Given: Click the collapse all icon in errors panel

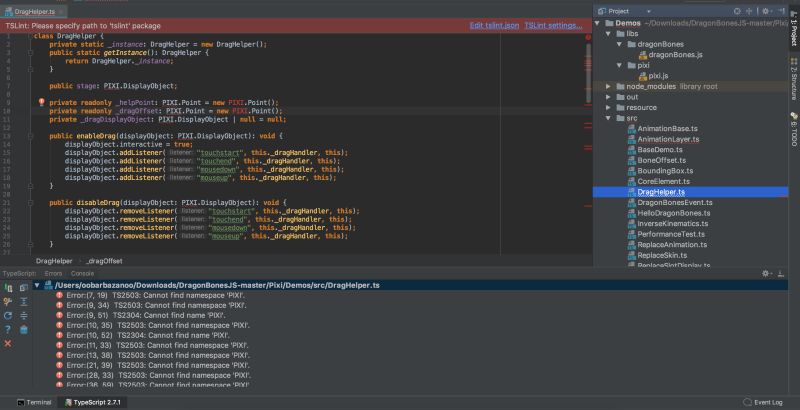Looking at the screenshot, I should (x=23, y=316).
